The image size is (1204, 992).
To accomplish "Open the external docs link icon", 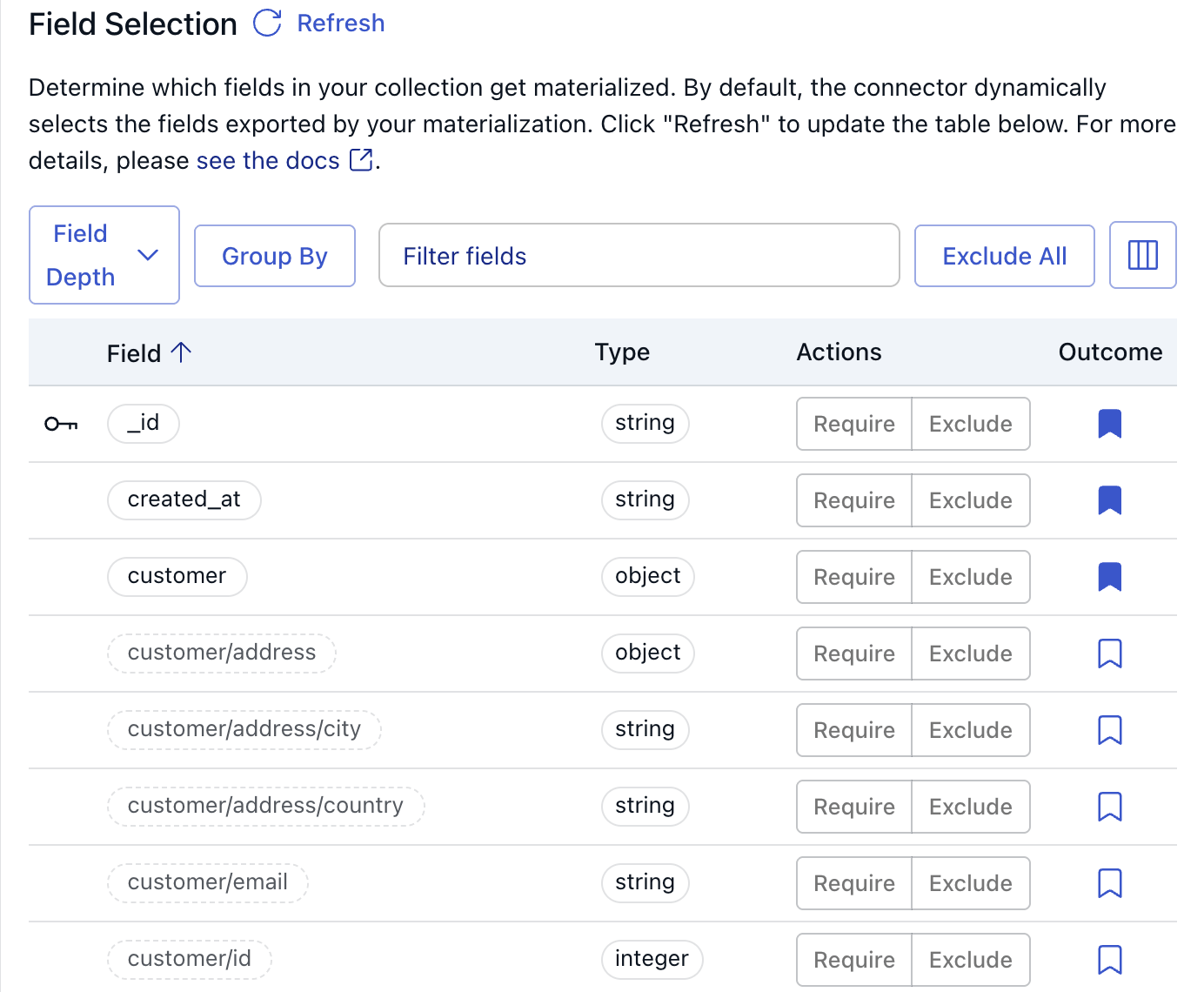I will 361,160.
